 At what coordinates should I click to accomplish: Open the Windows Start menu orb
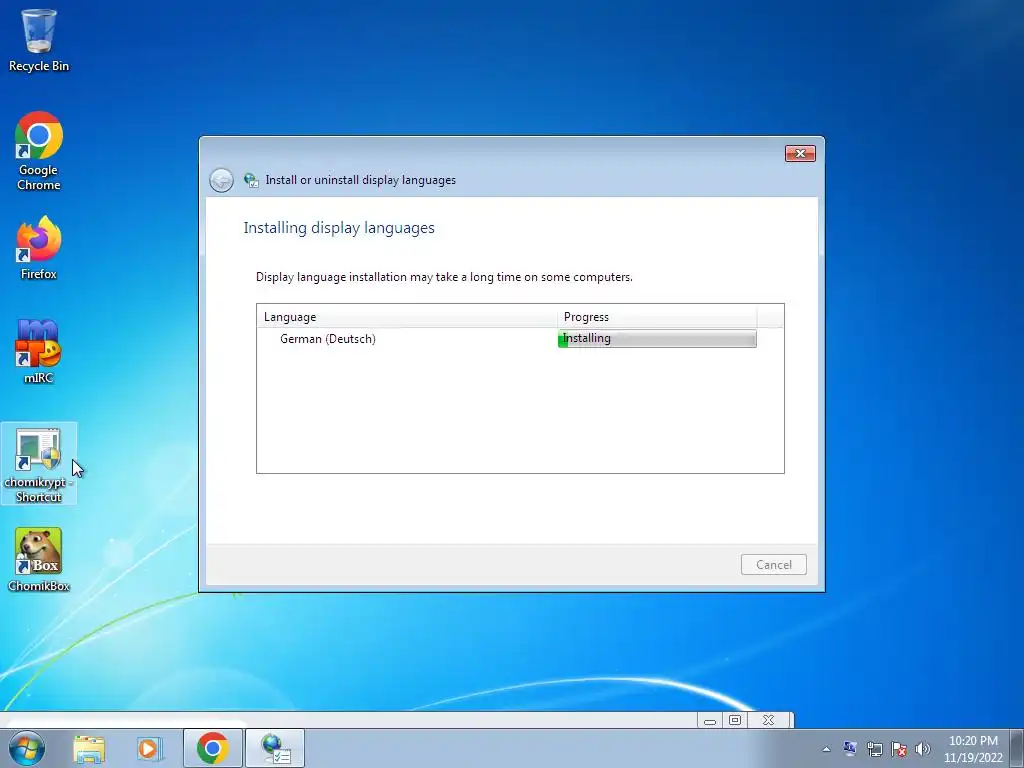27,748
